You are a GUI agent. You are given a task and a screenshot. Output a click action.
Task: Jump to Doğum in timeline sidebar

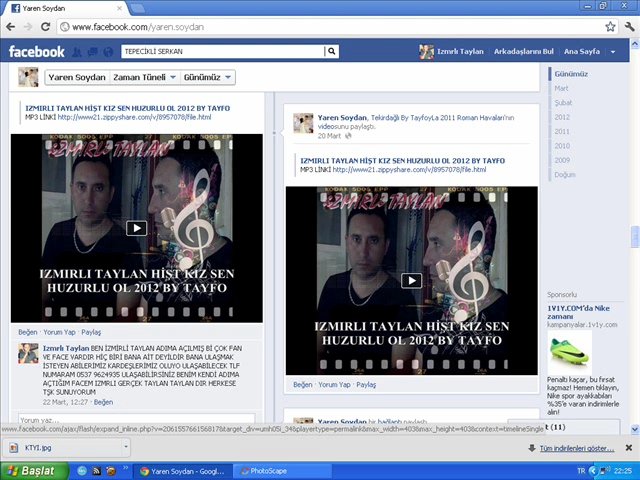[x=565, y=175]
